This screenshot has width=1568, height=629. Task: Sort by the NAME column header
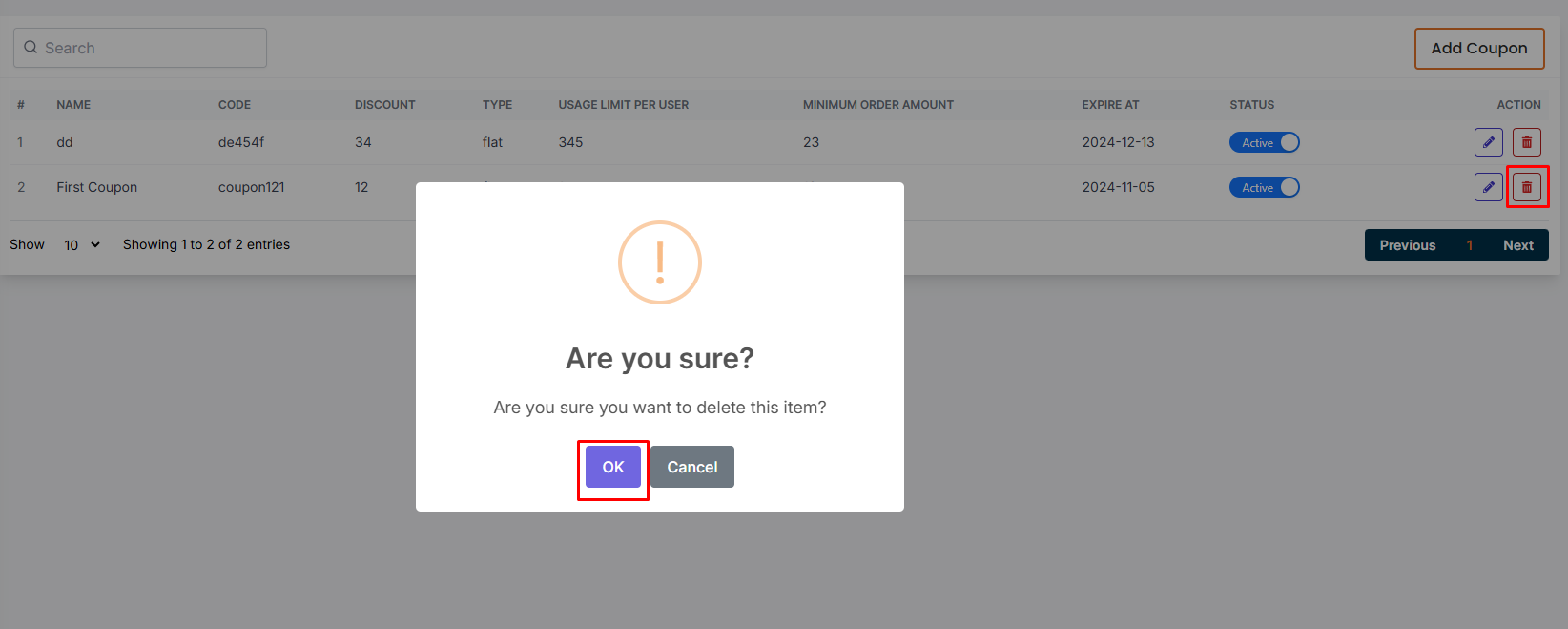(73, 105)
